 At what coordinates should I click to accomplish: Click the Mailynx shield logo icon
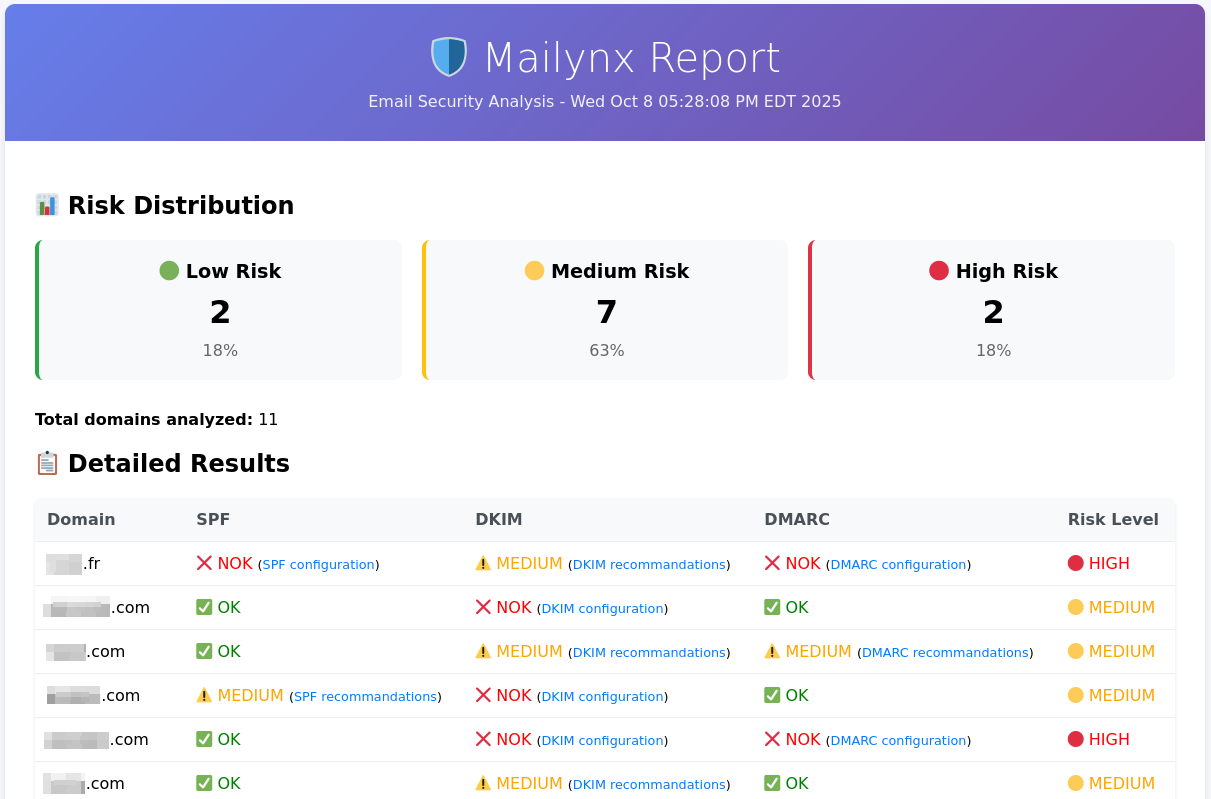pyautogui.click(x=449, y=57)
